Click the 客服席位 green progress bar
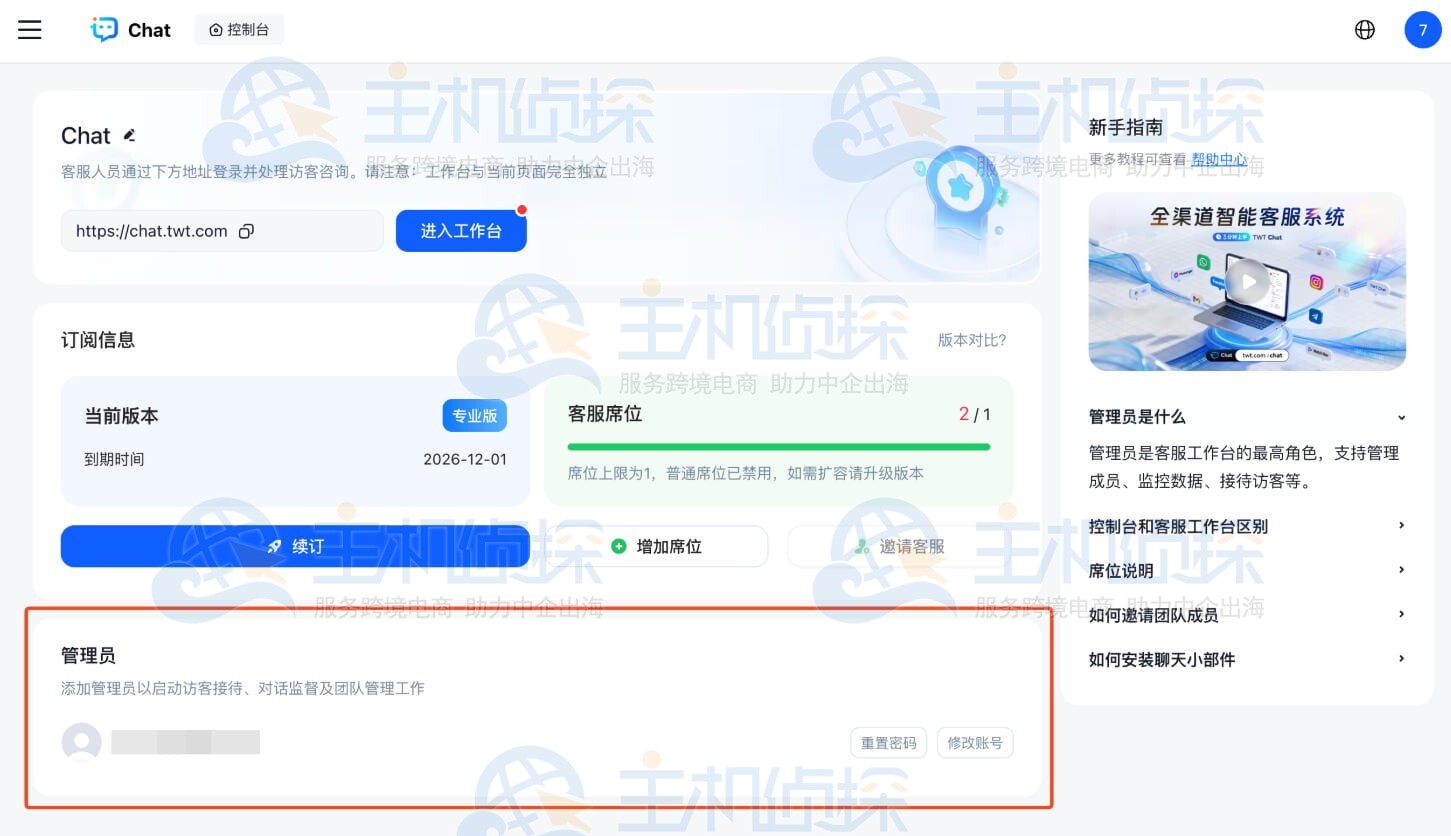This screenshot has height=836, width=1451. tap(779, 447)
